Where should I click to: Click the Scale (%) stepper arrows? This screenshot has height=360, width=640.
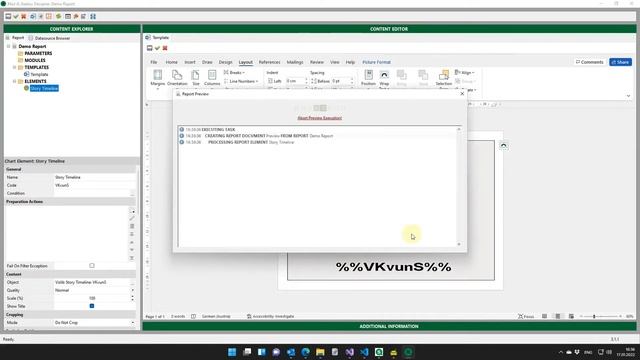click(x=132, y=298)
